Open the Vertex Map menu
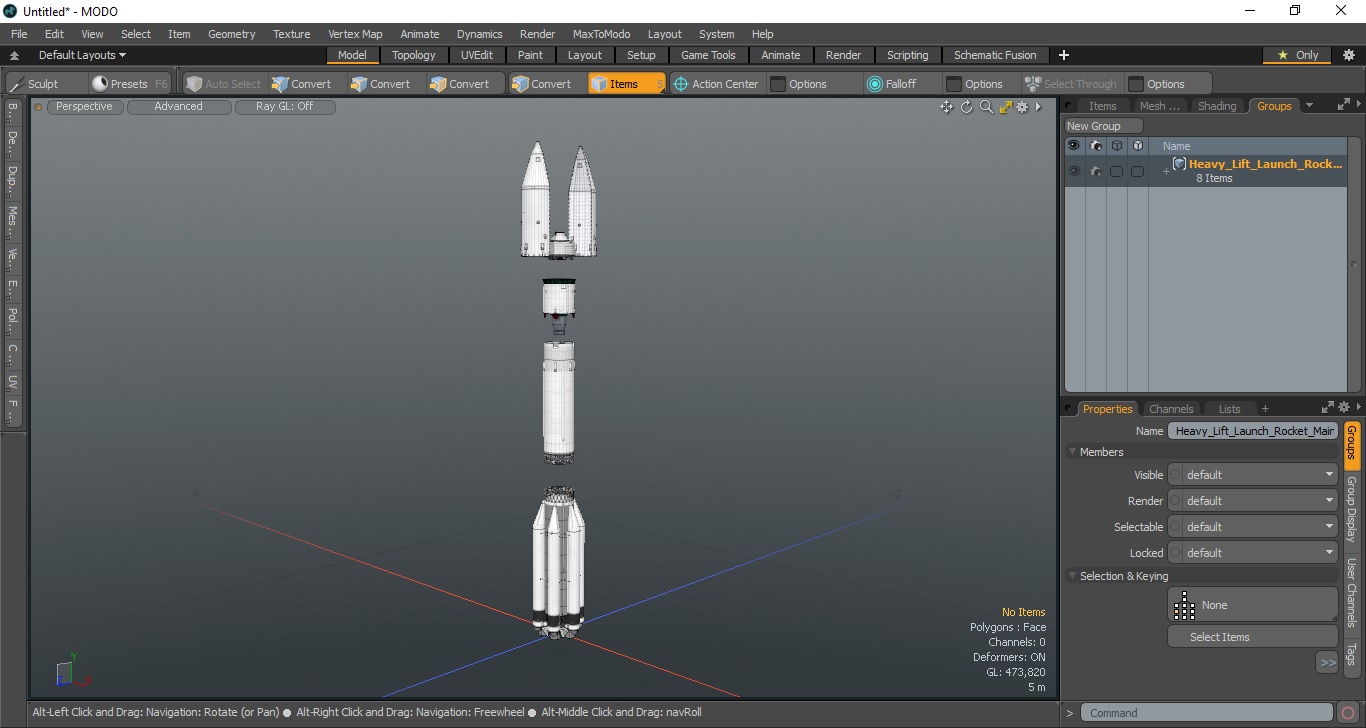This screenshot has height=728, width=1366. (x=355, y=34)
